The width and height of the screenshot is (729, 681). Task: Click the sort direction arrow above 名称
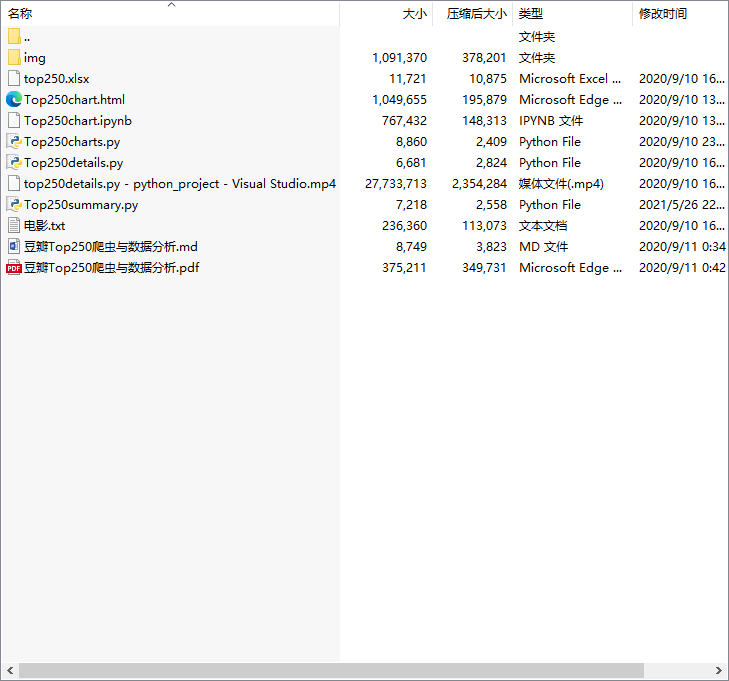(172, 4)
